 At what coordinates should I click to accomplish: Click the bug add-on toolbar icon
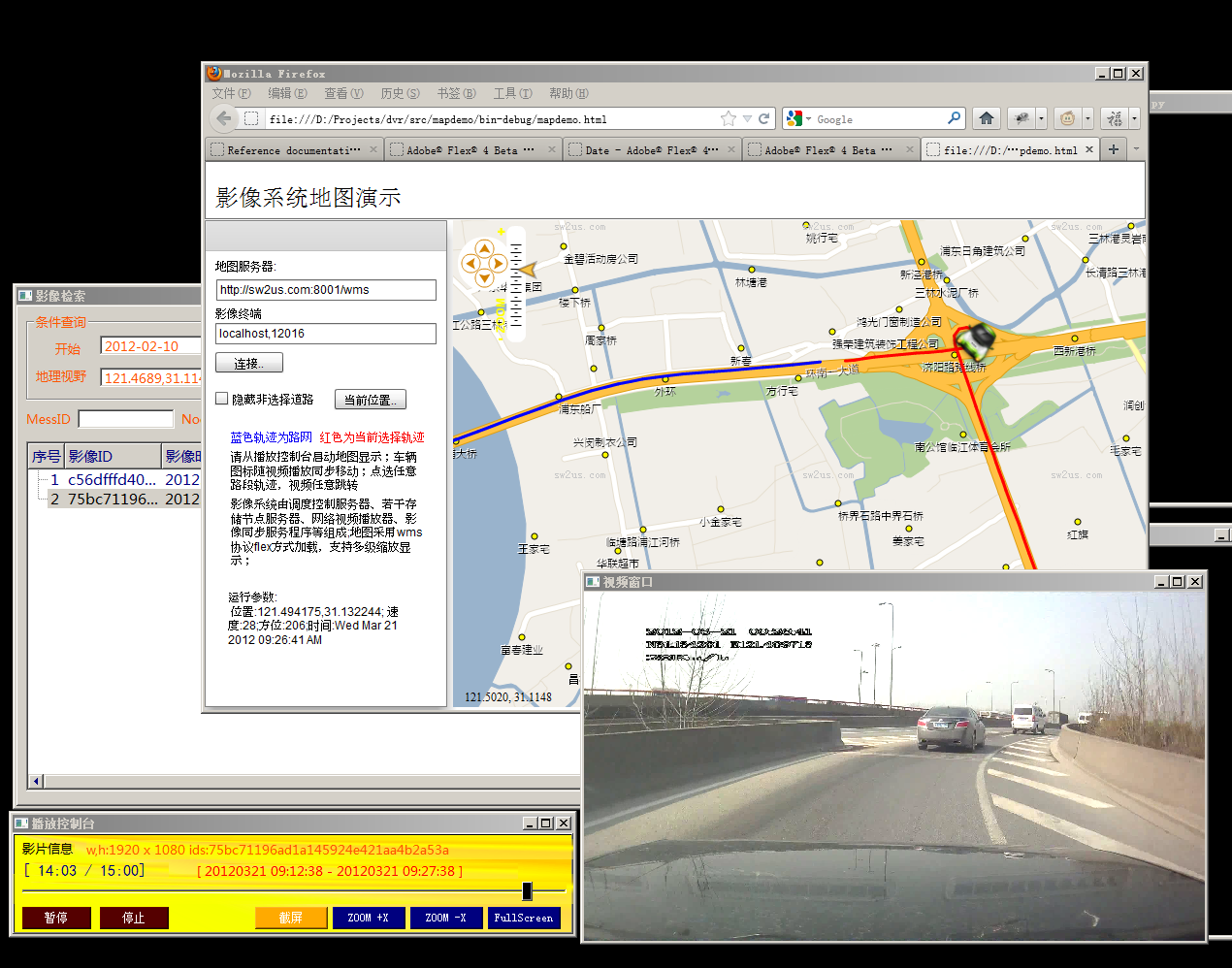pyautogui.click(x=1021, y=118)
